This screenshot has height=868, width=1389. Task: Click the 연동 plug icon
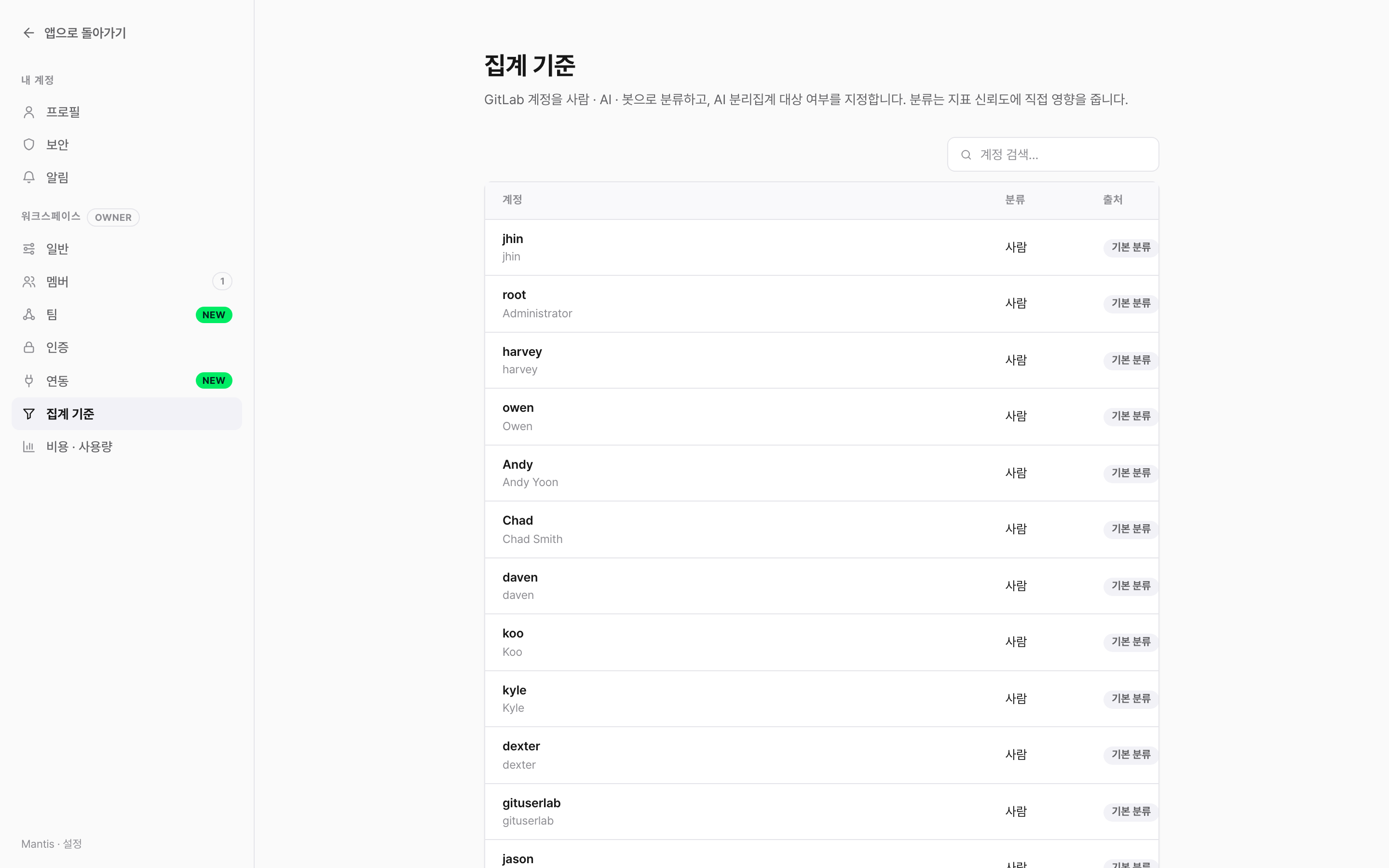[29, 380]
